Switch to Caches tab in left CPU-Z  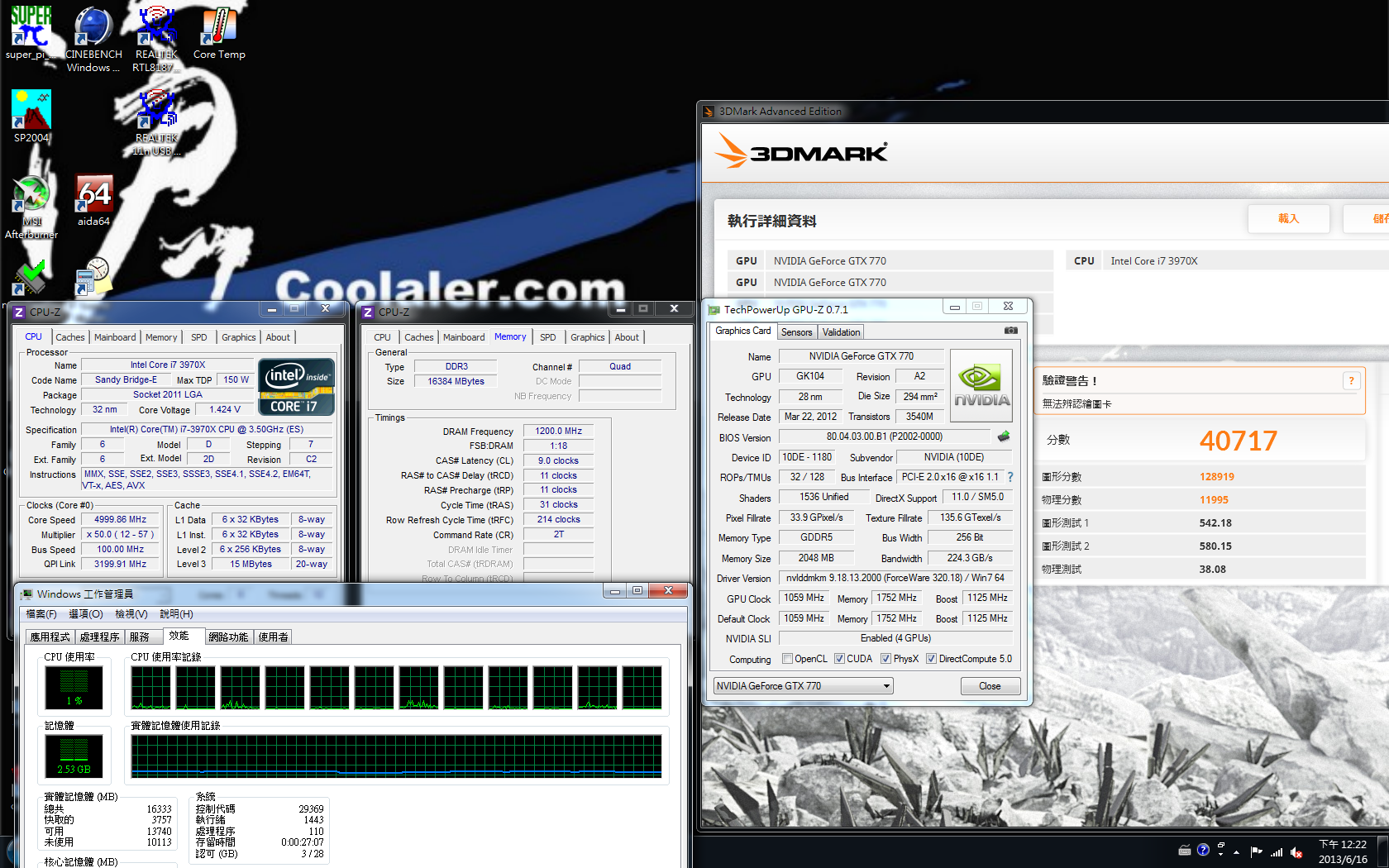click(x=70, y=337)
